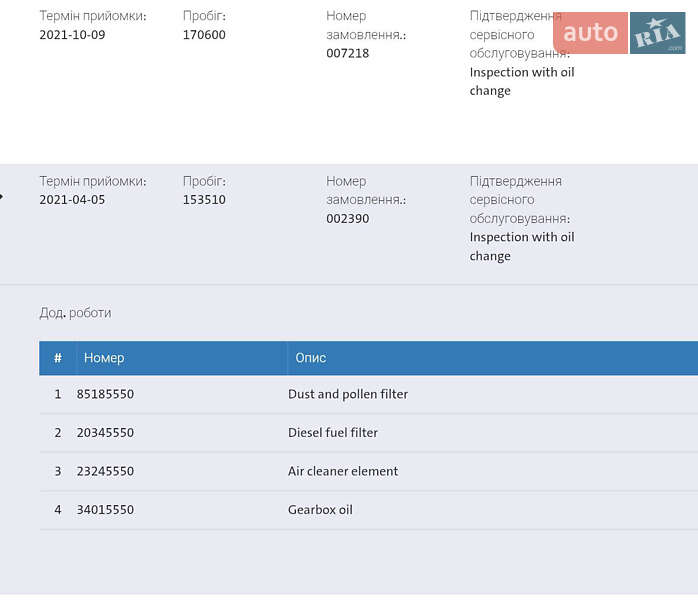Click 'Air cleaner element' description
Viewport: 698px width, 600px height.
click(343, 471)
